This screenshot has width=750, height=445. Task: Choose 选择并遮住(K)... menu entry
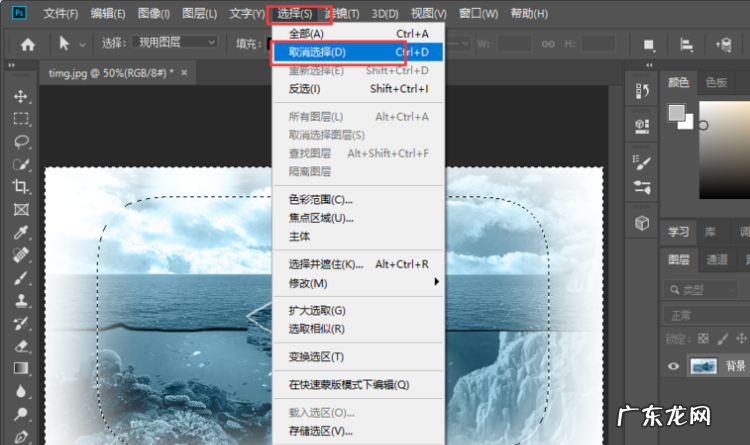point(358,264)
